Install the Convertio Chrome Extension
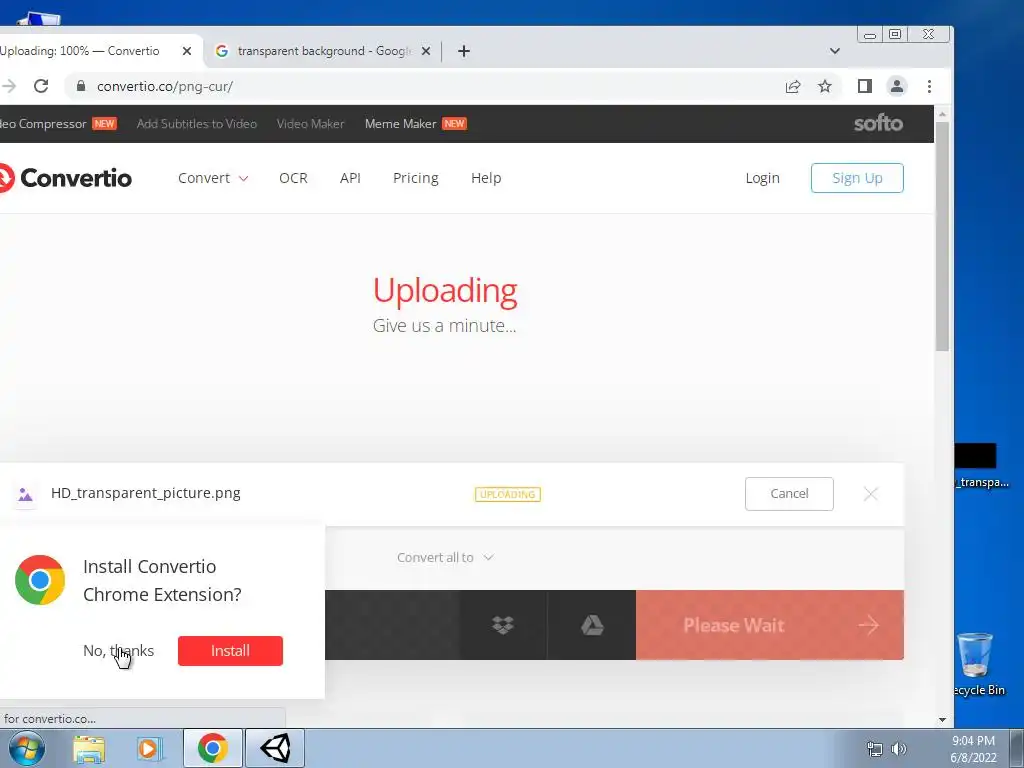The image size is (1024, 768). [230, 650]
